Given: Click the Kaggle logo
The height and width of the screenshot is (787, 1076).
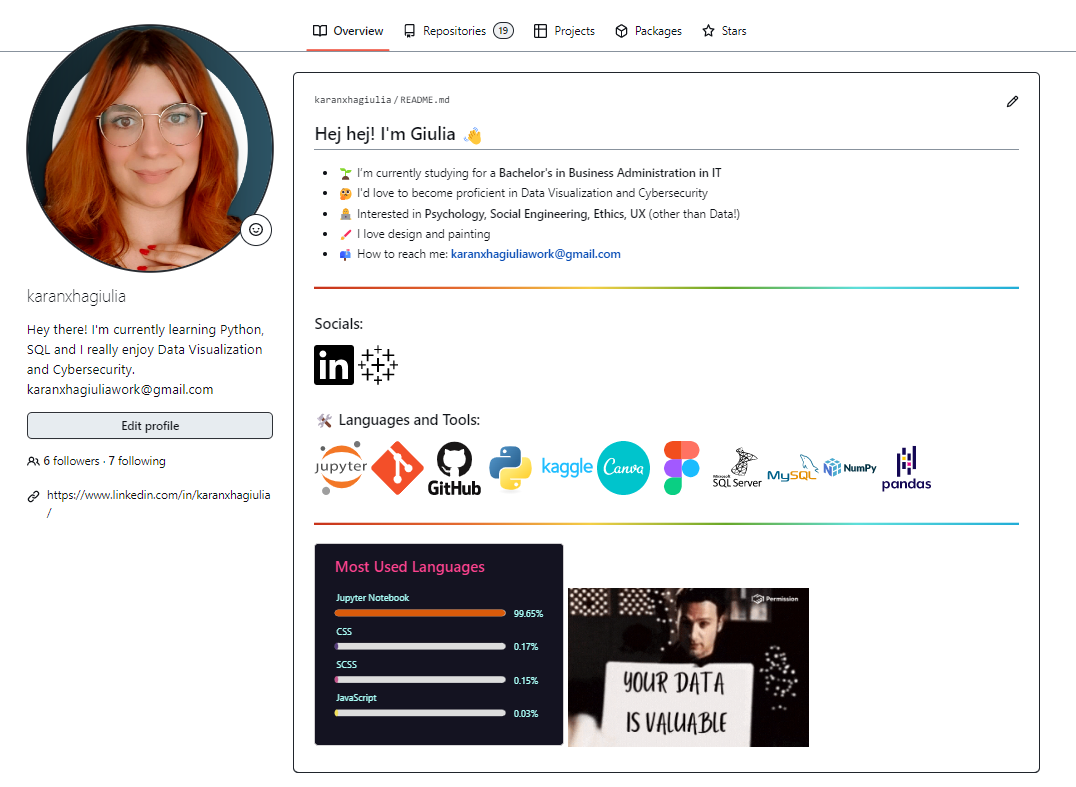Looking at the screenshot, I should [x=567, y=467].
